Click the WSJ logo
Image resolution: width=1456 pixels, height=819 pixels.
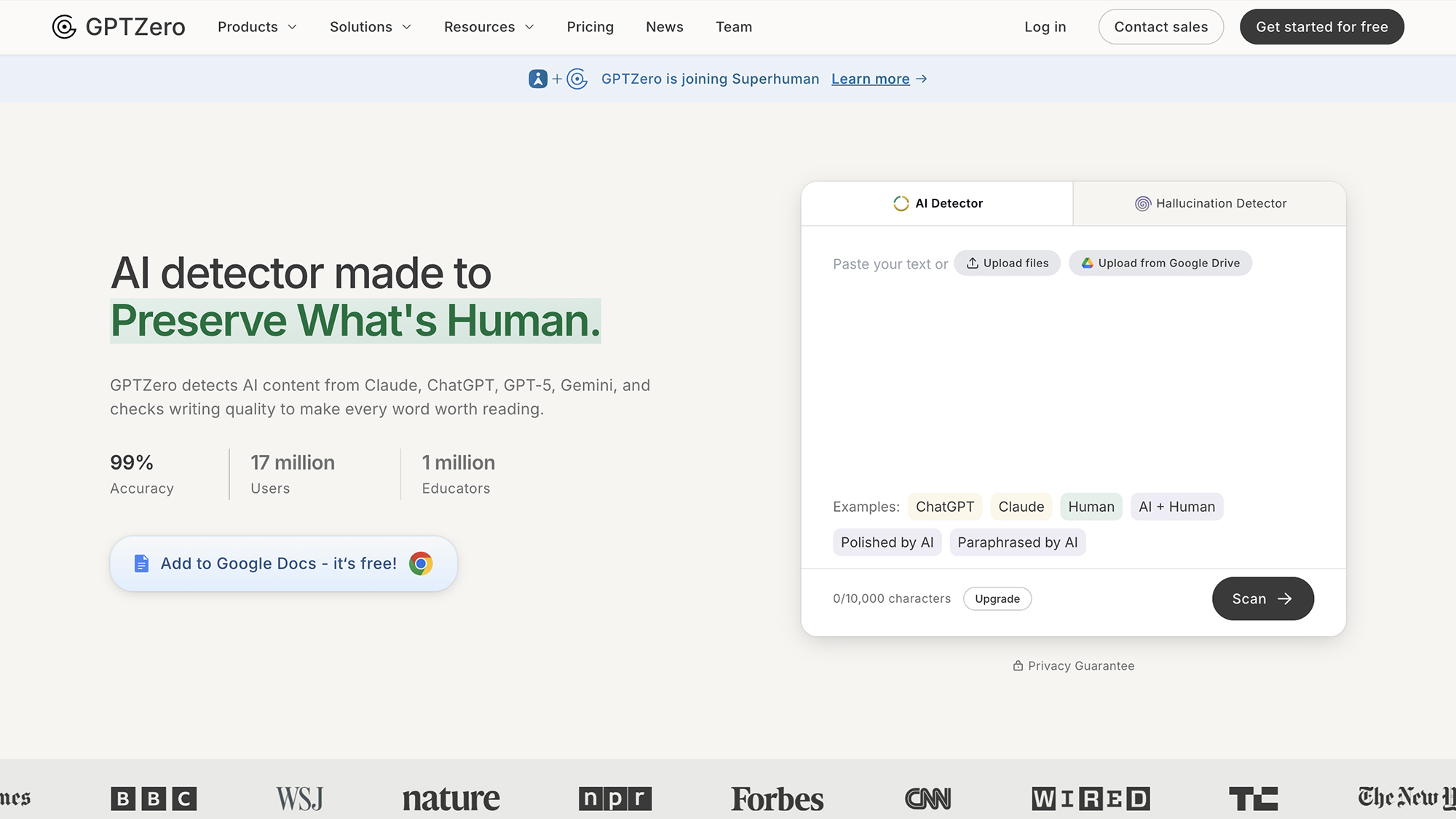pos(299,799)
